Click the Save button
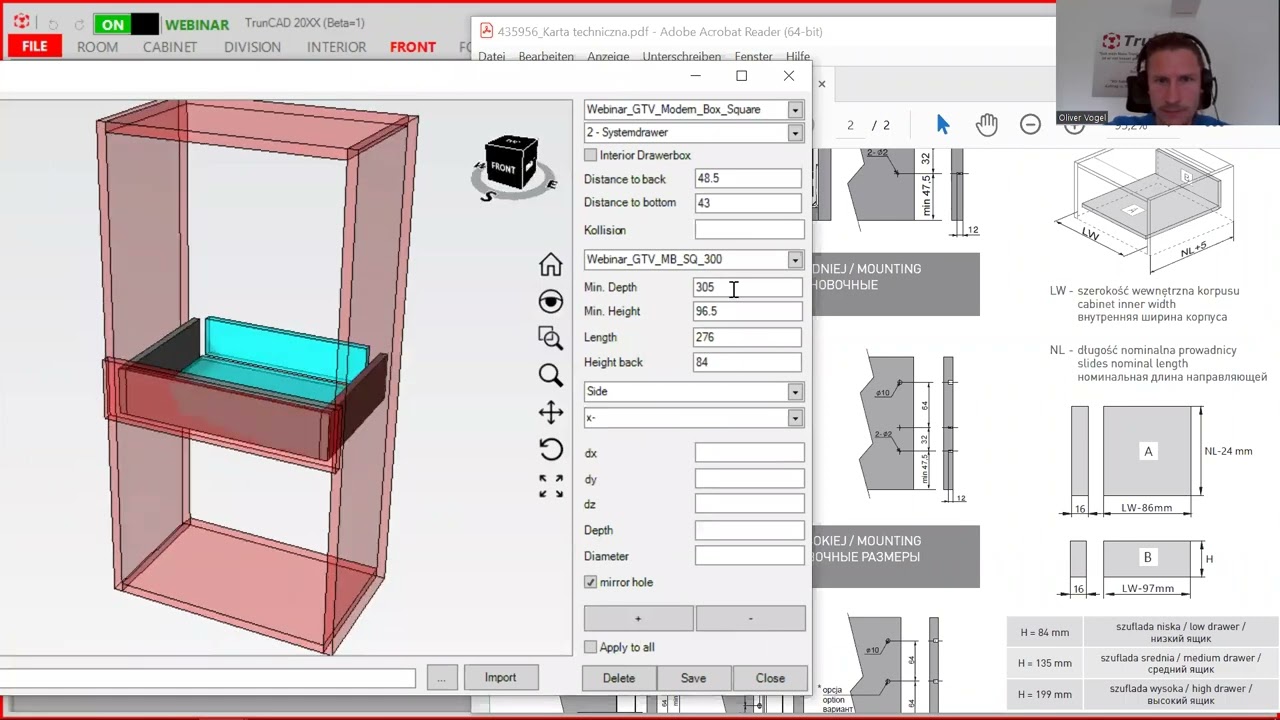This screenshot has width=1280, height=720. (x=693, y=678)
